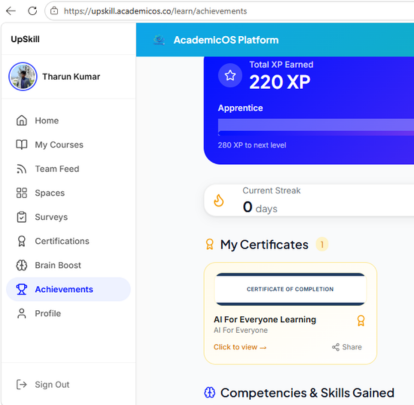The width and height of the screenshot is (414, 405).
Task: Open the Click to view certificate link
Action: [x=240, y=347]
